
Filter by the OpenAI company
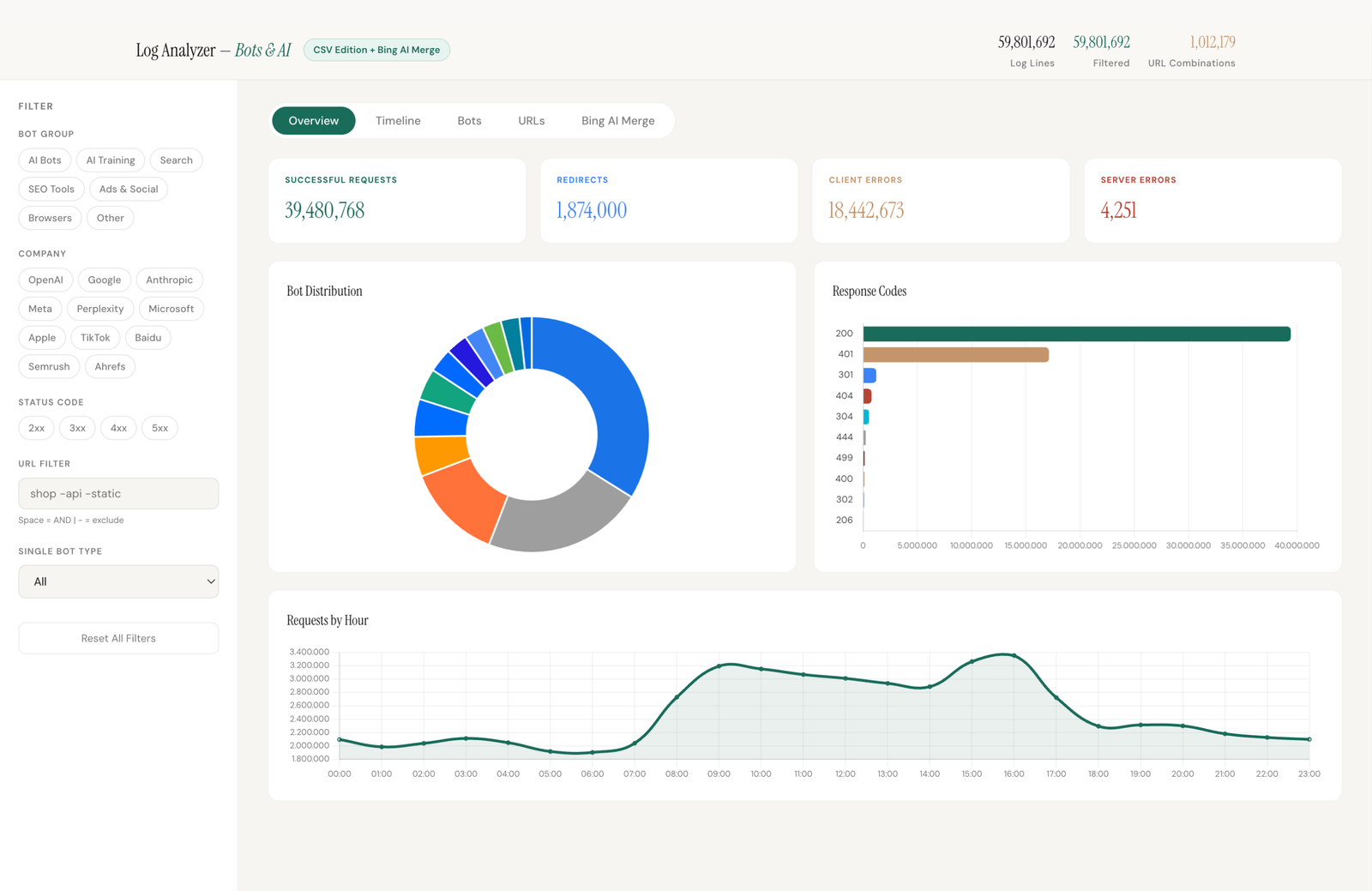[45, 280]
